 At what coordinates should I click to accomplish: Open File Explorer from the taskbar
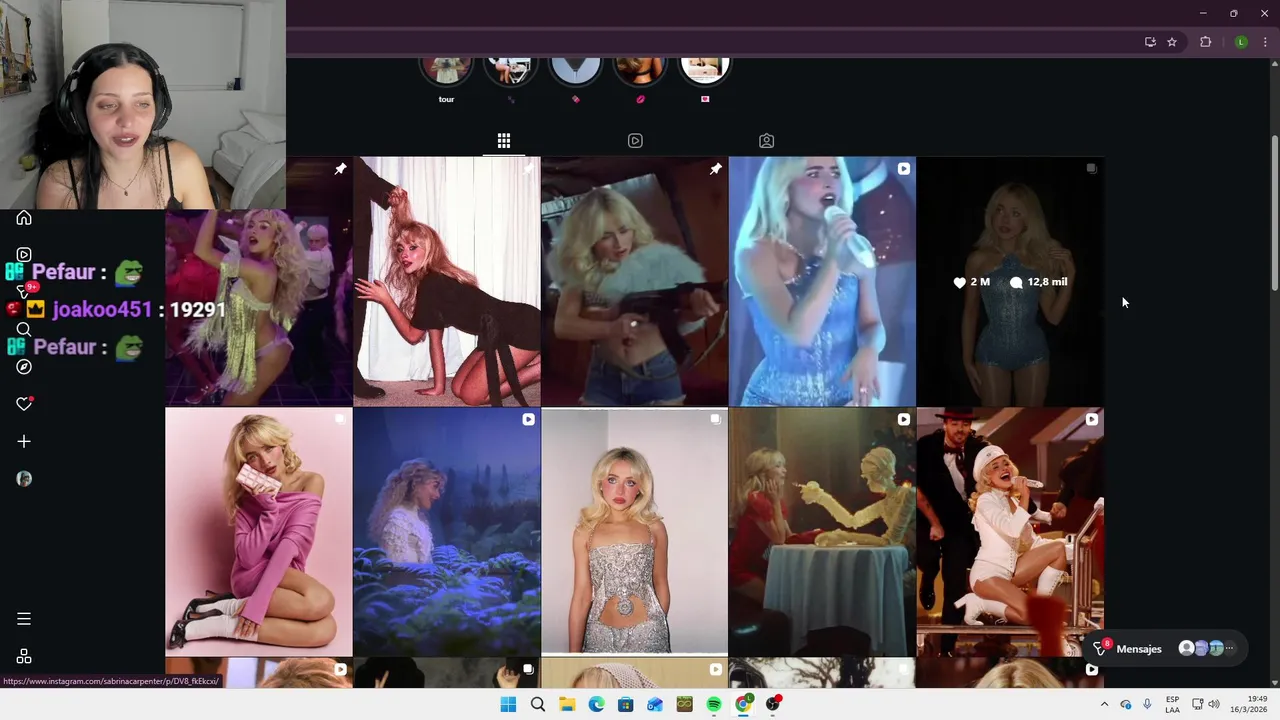click(567, 705)
